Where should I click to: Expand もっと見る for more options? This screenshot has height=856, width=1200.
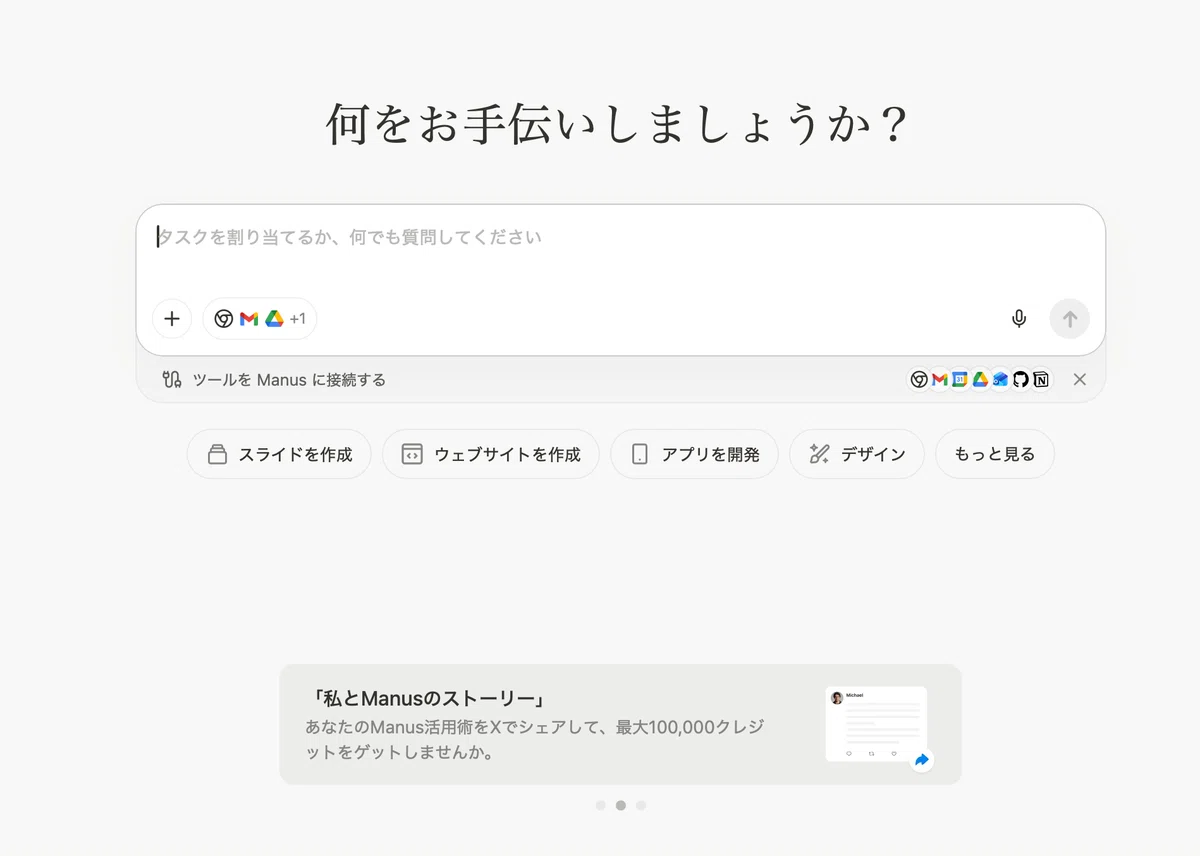click(x=995, y=455)
